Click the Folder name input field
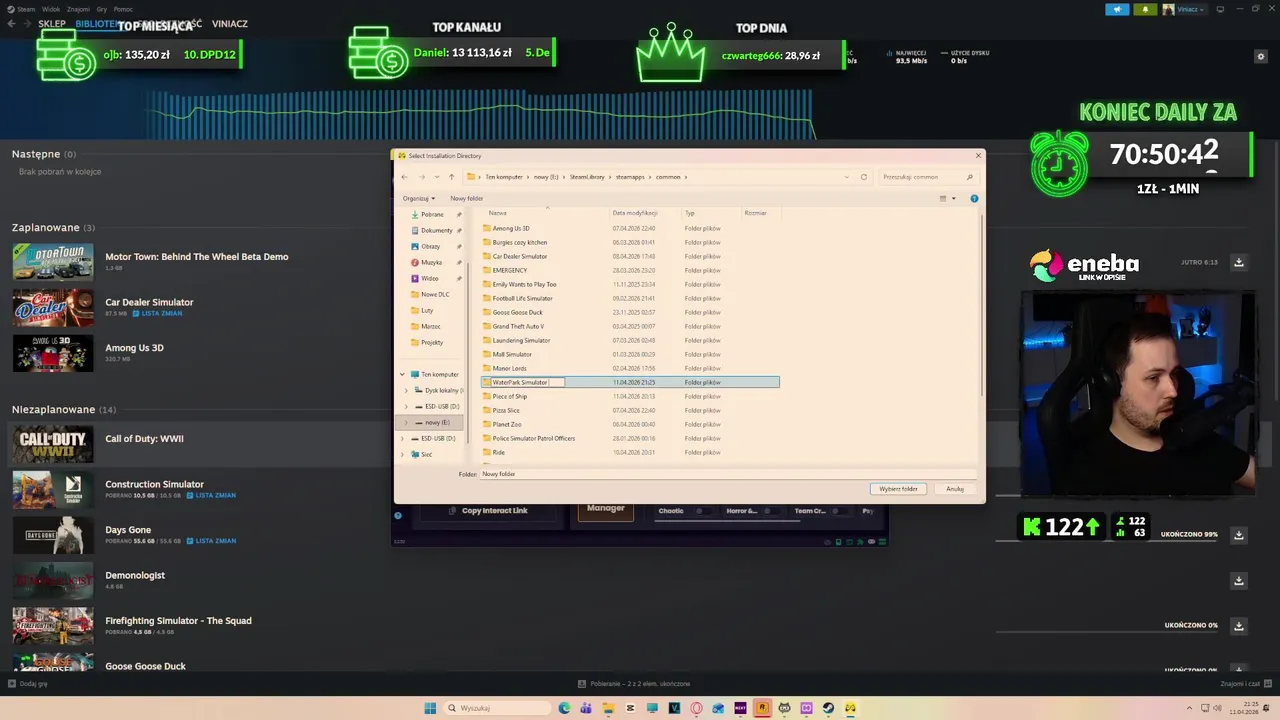This screenshot has height=720, width=1280. tap(727, 474)
